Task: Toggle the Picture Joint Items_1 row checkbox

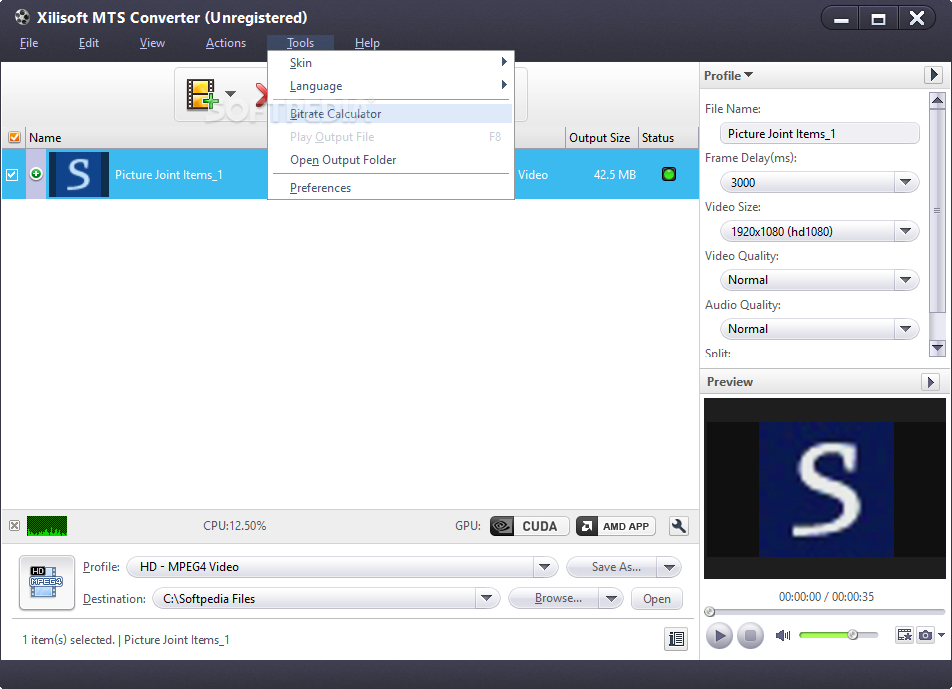Action: point(12,175)
